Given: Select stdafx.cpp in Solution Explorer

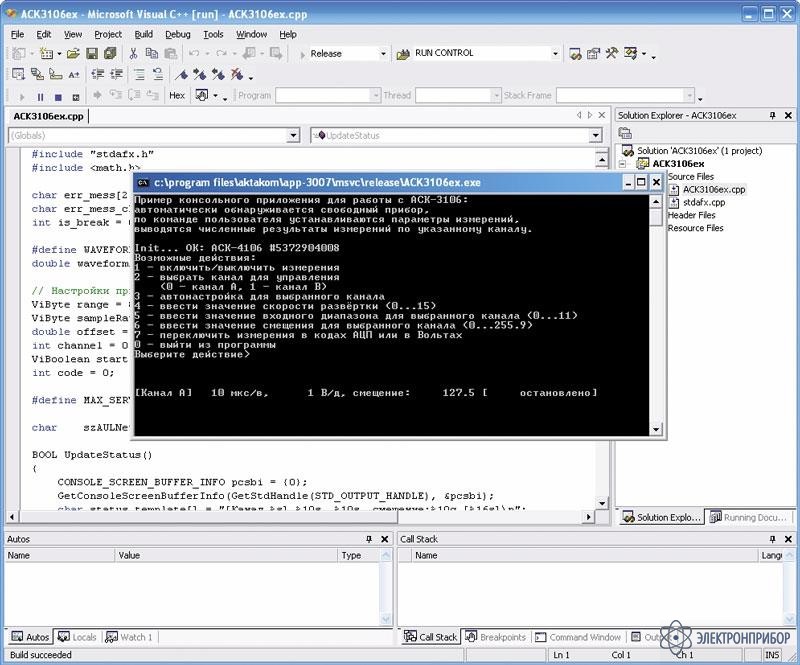Looking at the screenshot, I should pyautogui.click(x=704, y=203).
